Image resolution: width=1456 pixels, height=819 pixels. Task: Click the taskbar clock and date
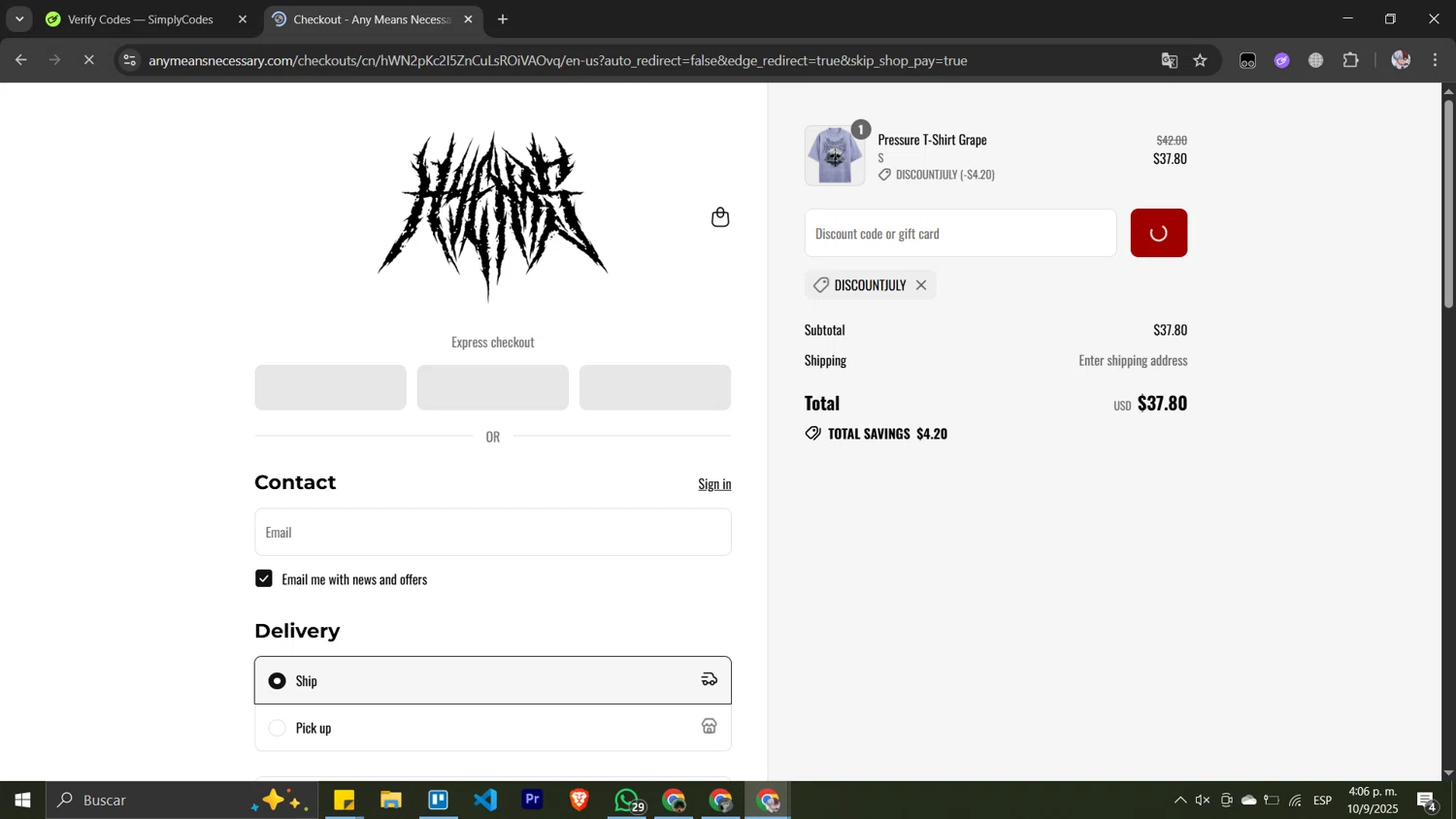click(1373, 801)
